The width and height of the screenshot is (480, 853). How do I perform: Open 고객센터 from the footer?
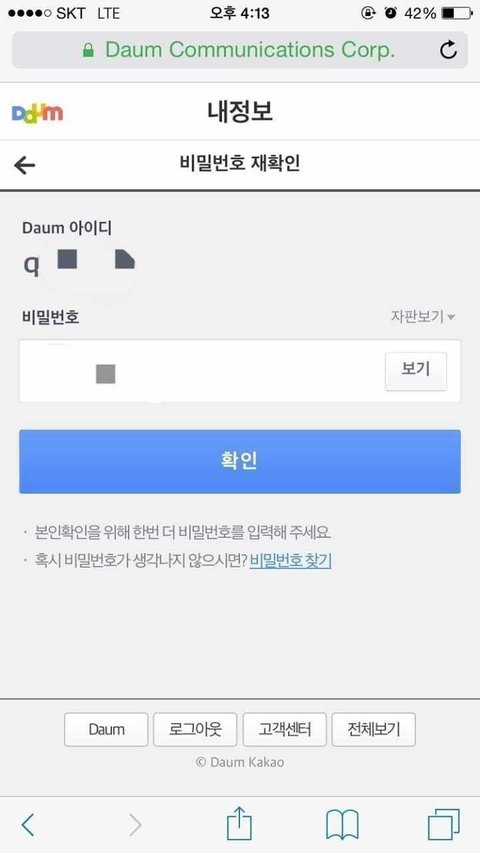click(285, 730)
